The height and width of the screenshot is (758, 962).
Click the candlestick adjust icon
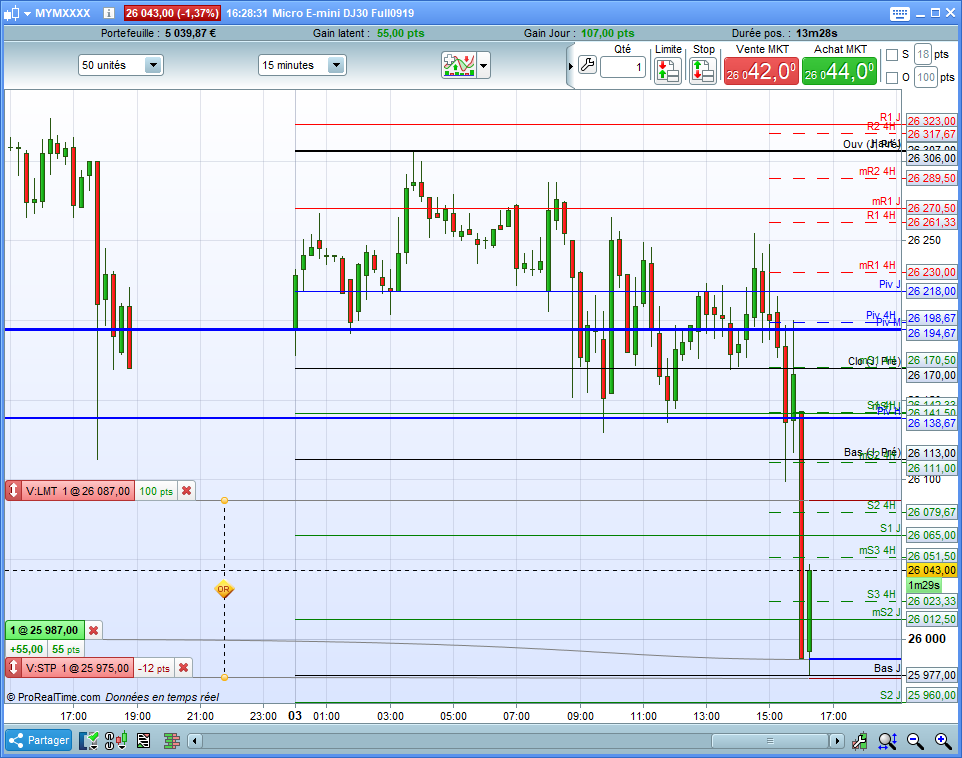[859, 741]
